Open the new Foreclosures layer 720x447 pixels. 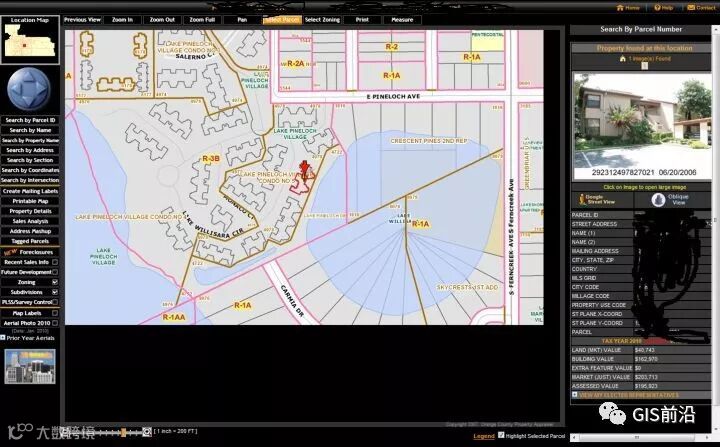[x=30, y=252]
